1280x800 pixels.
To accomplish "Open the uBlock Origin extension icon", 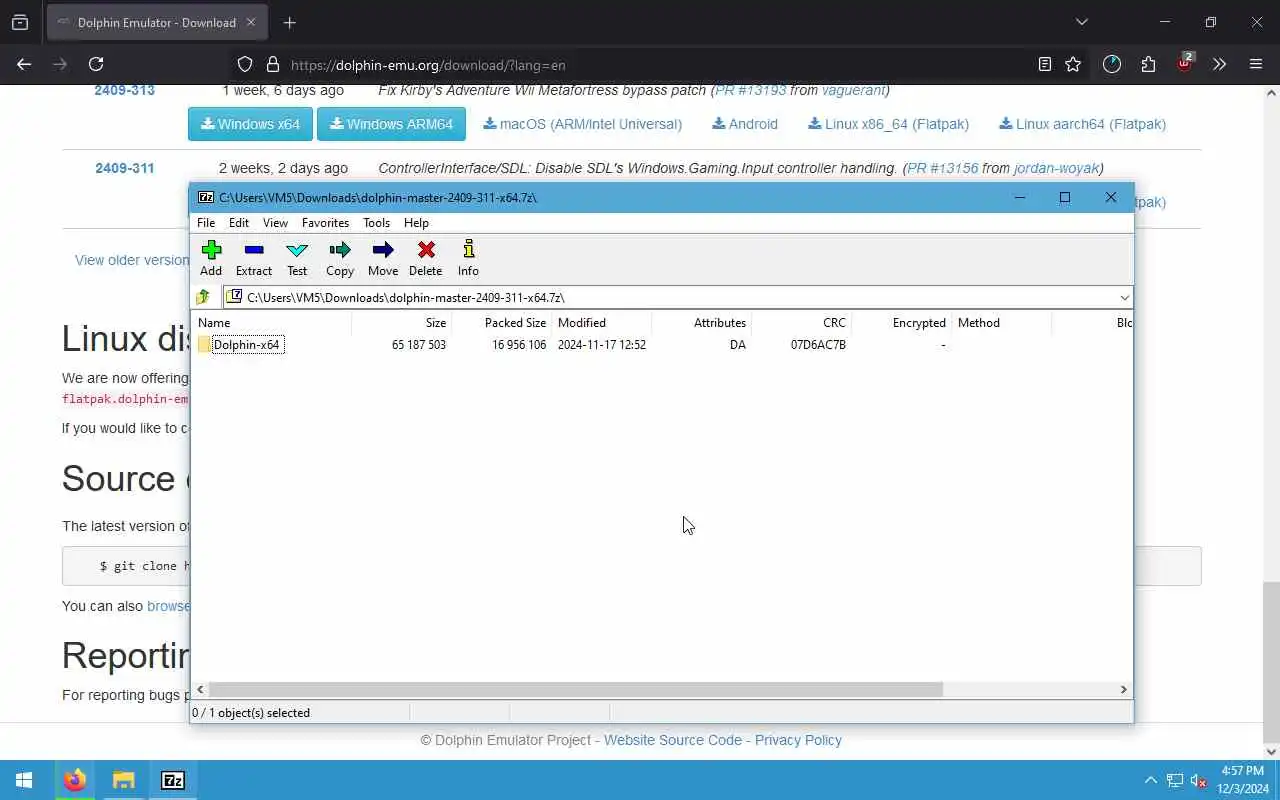I will pyautogui.click(x=1185, y=62).
